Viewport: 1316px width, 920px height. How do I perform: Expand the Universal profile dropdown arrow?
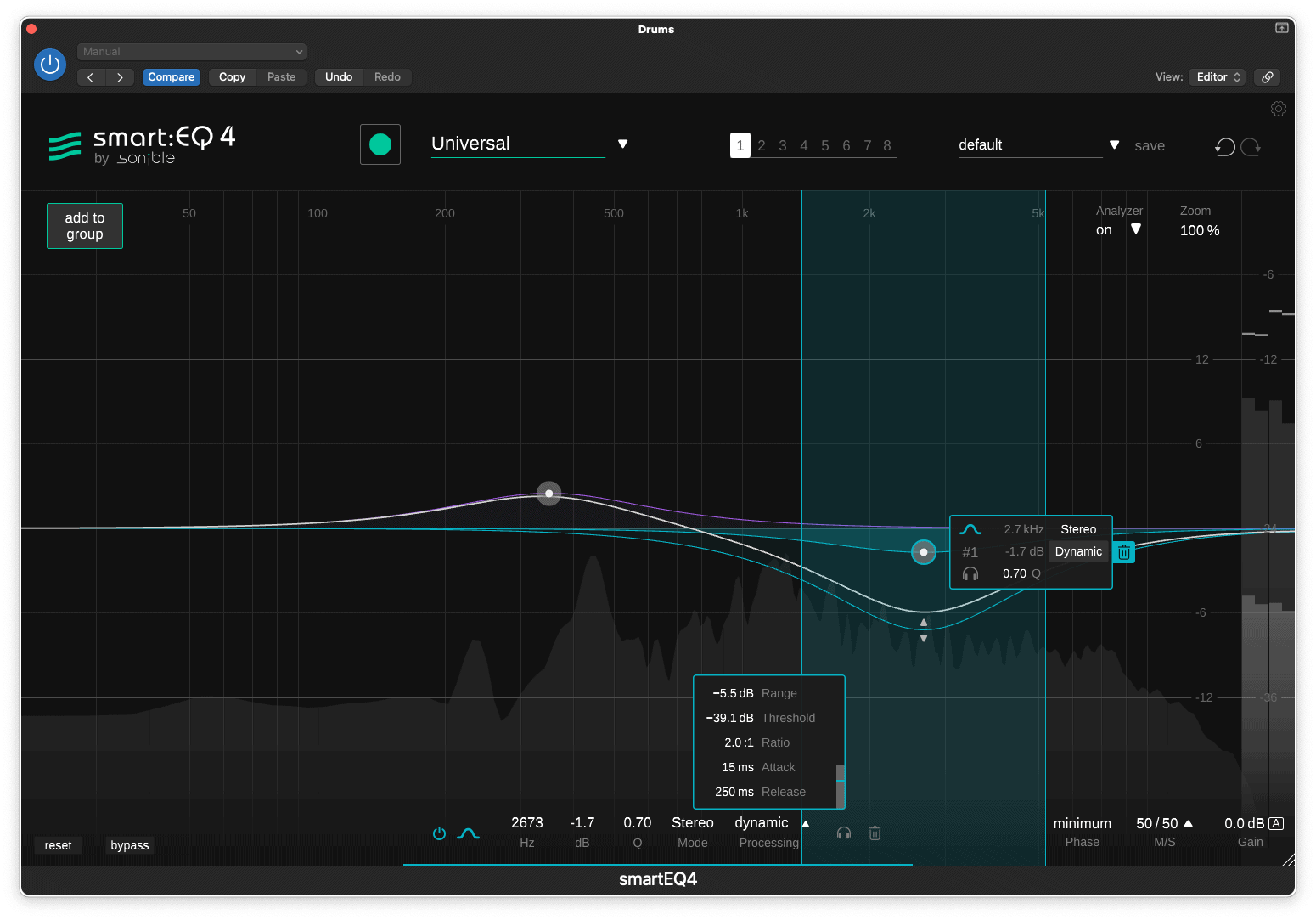click(x=623, y=144)
